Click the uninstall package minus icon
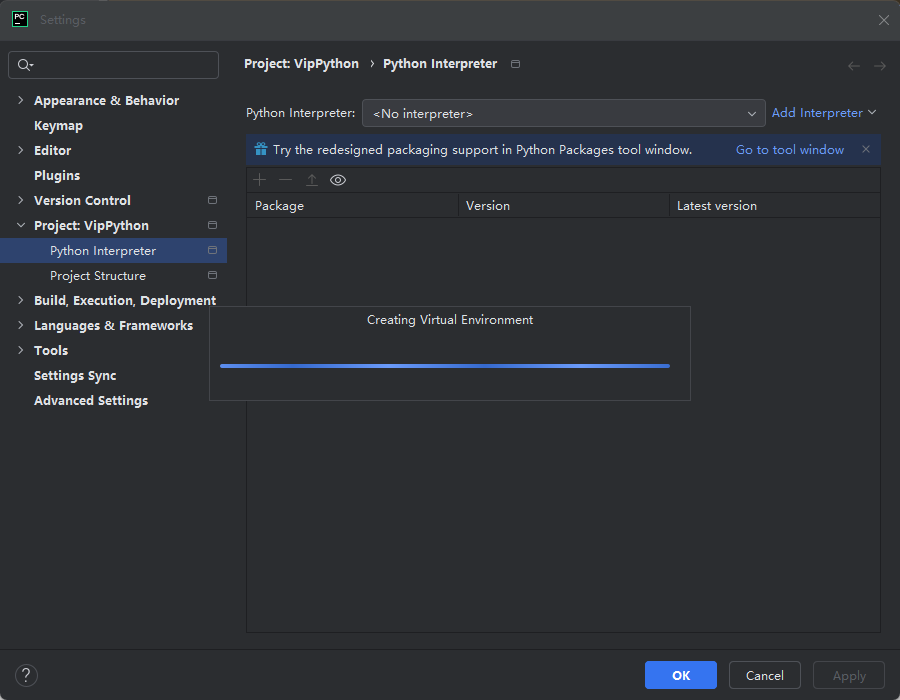900x700 pixels. click(285, 180)
